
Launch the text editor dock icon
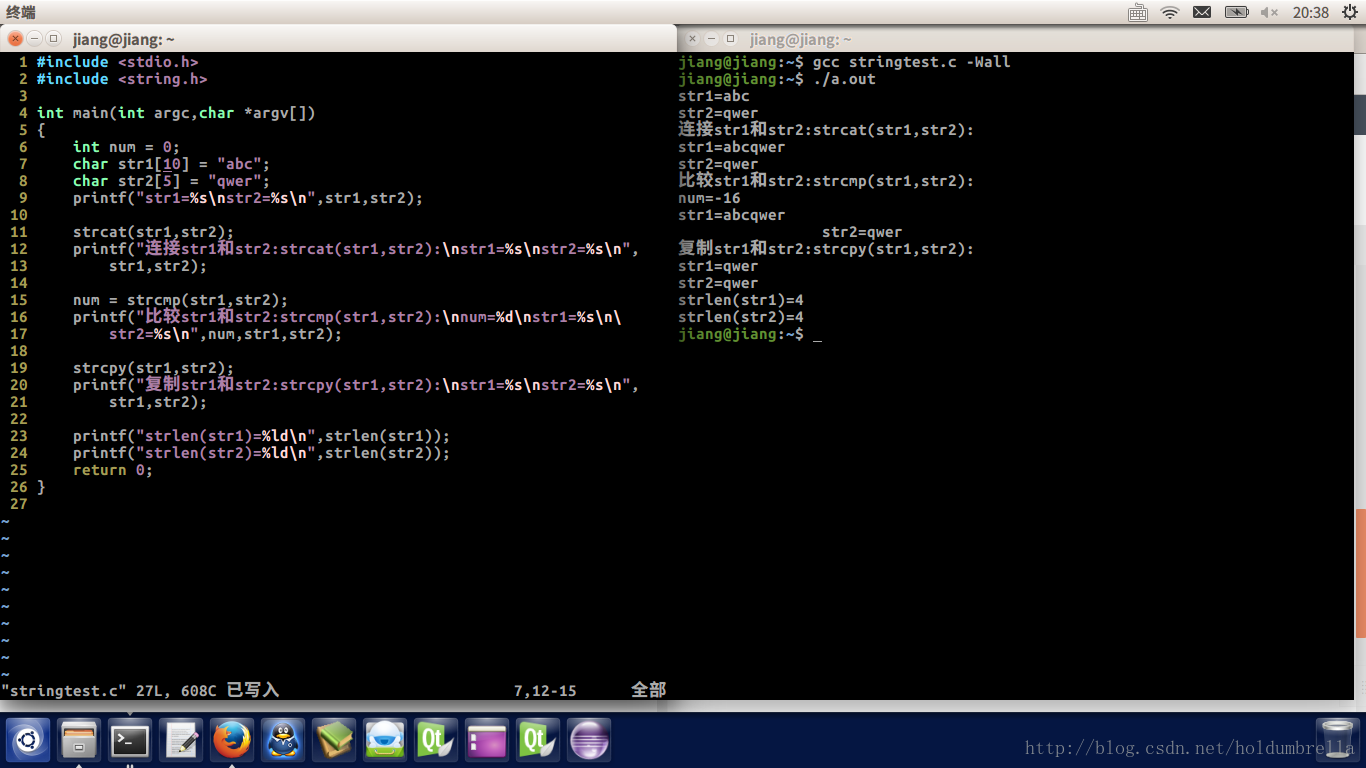pos(181,741)
